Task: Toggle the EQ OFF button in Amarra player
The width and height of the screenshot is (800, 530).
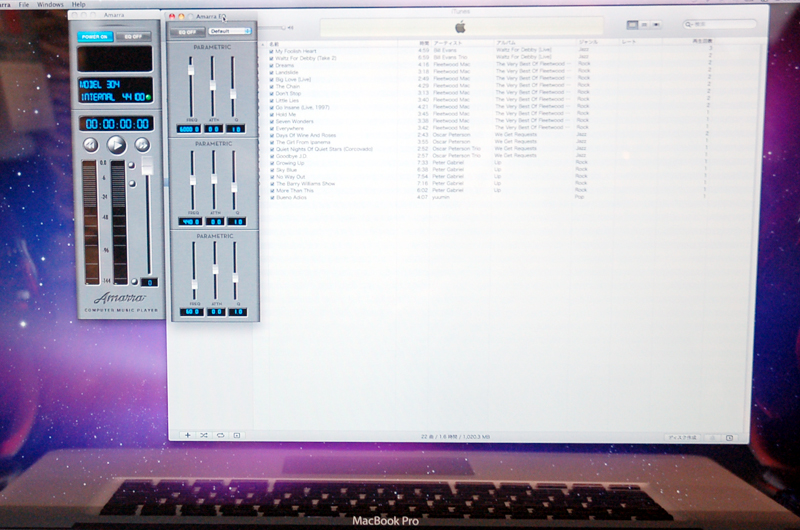Action: 133,37
